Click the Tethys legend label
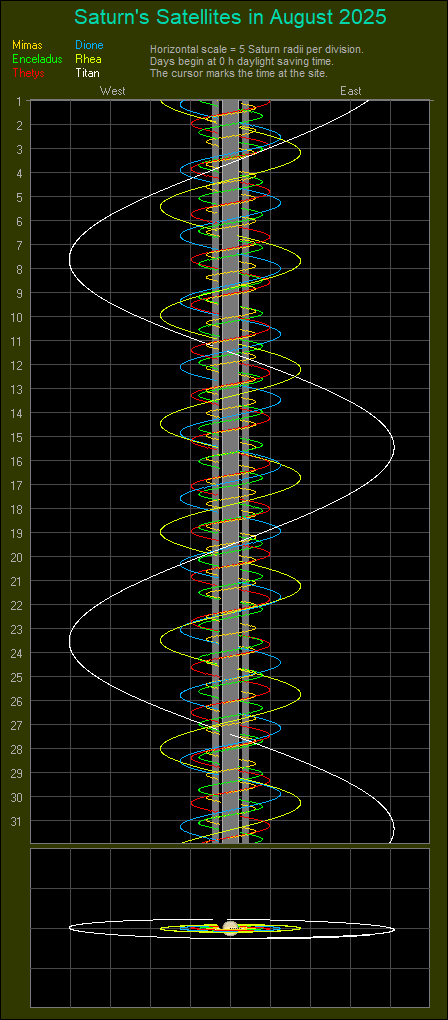The height and width of the screenshot is (1020, 448). click(28, 73)
